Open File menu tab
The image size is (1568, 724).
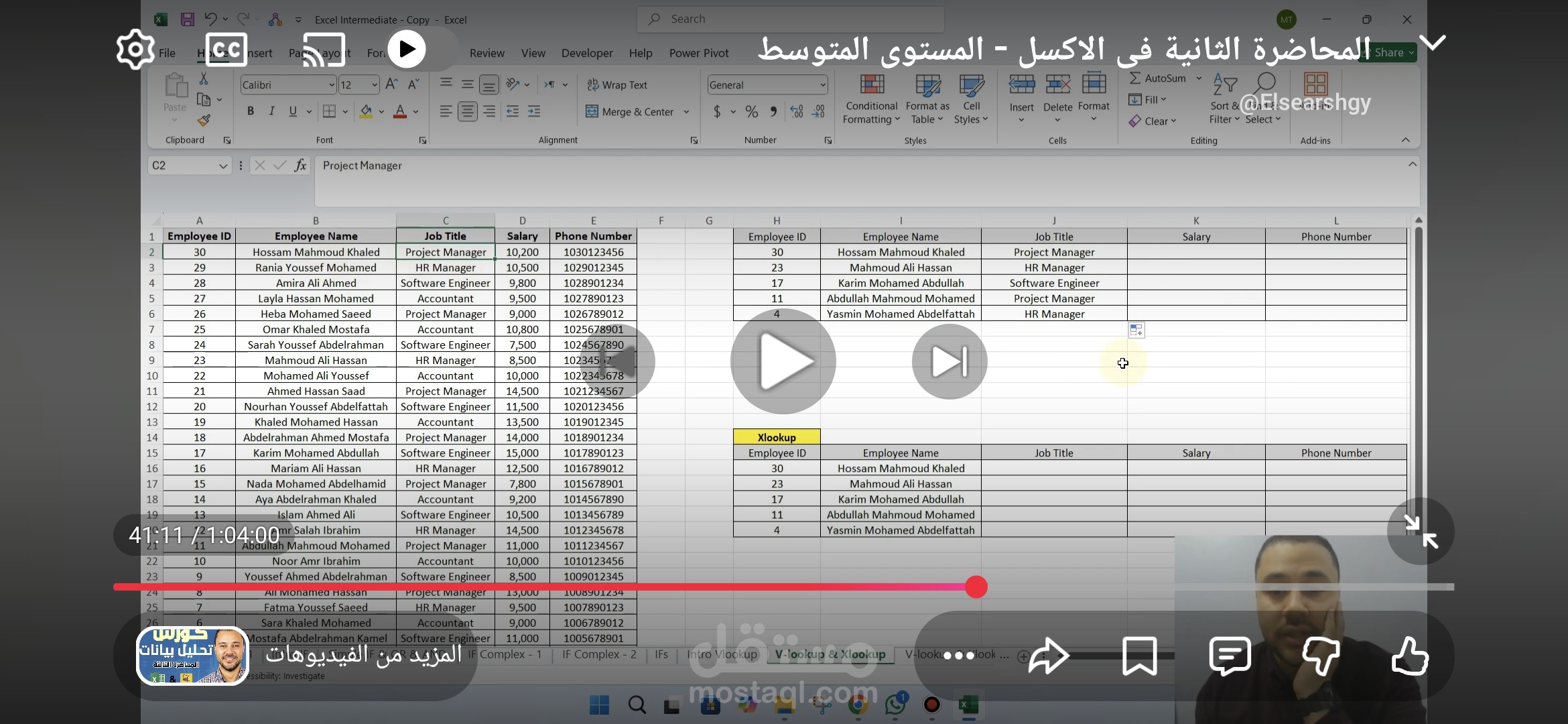click(x=167, y=53)
